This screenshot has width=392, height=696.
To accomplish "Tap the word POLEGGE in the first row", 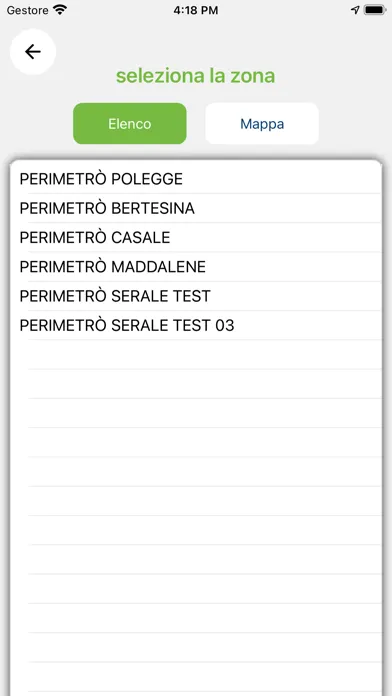I will (x=147, y=179).
